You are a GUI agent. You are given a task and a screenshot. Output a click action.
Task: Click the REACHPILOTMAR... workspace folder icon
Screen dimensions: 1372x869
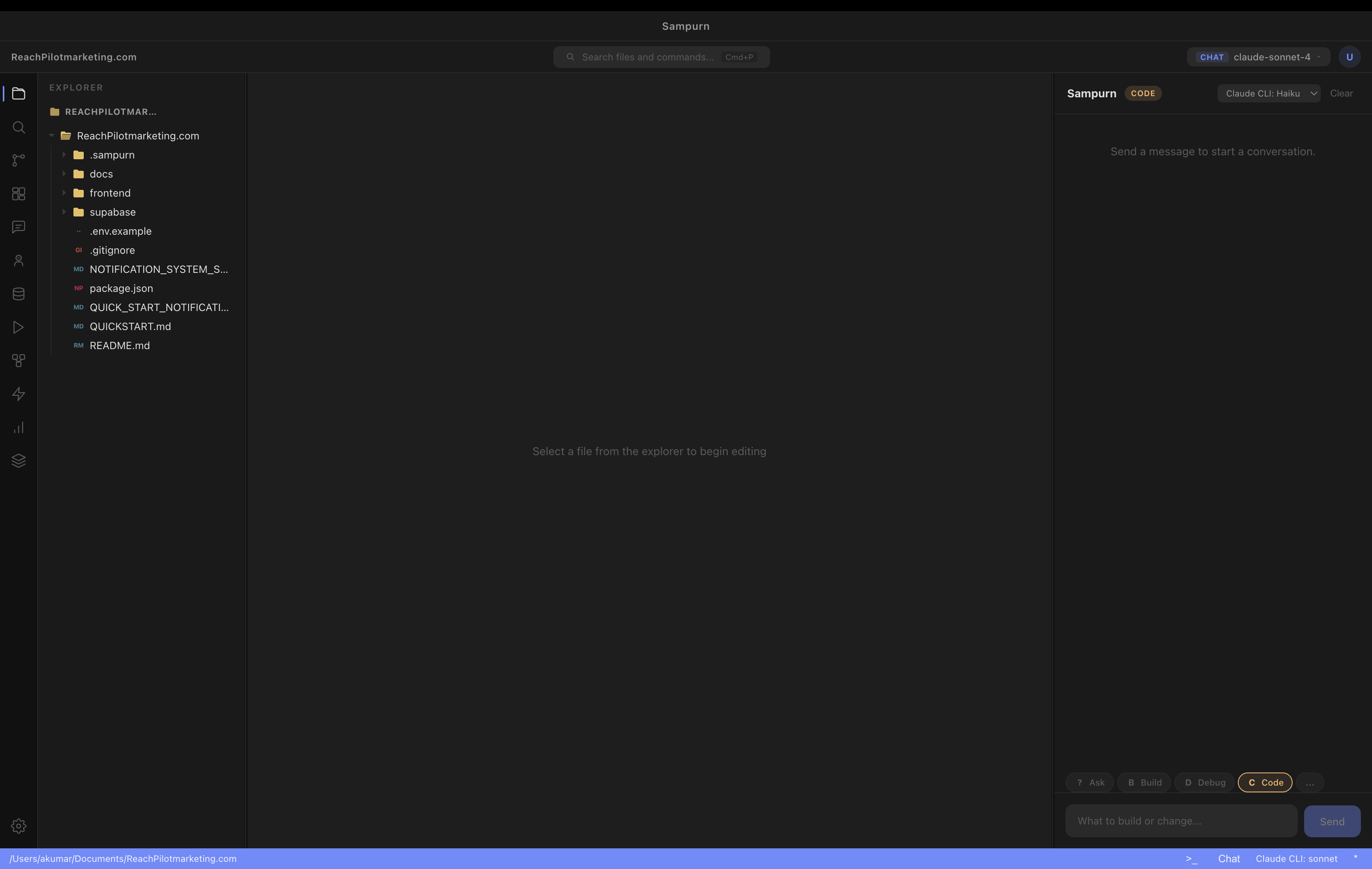55,112
